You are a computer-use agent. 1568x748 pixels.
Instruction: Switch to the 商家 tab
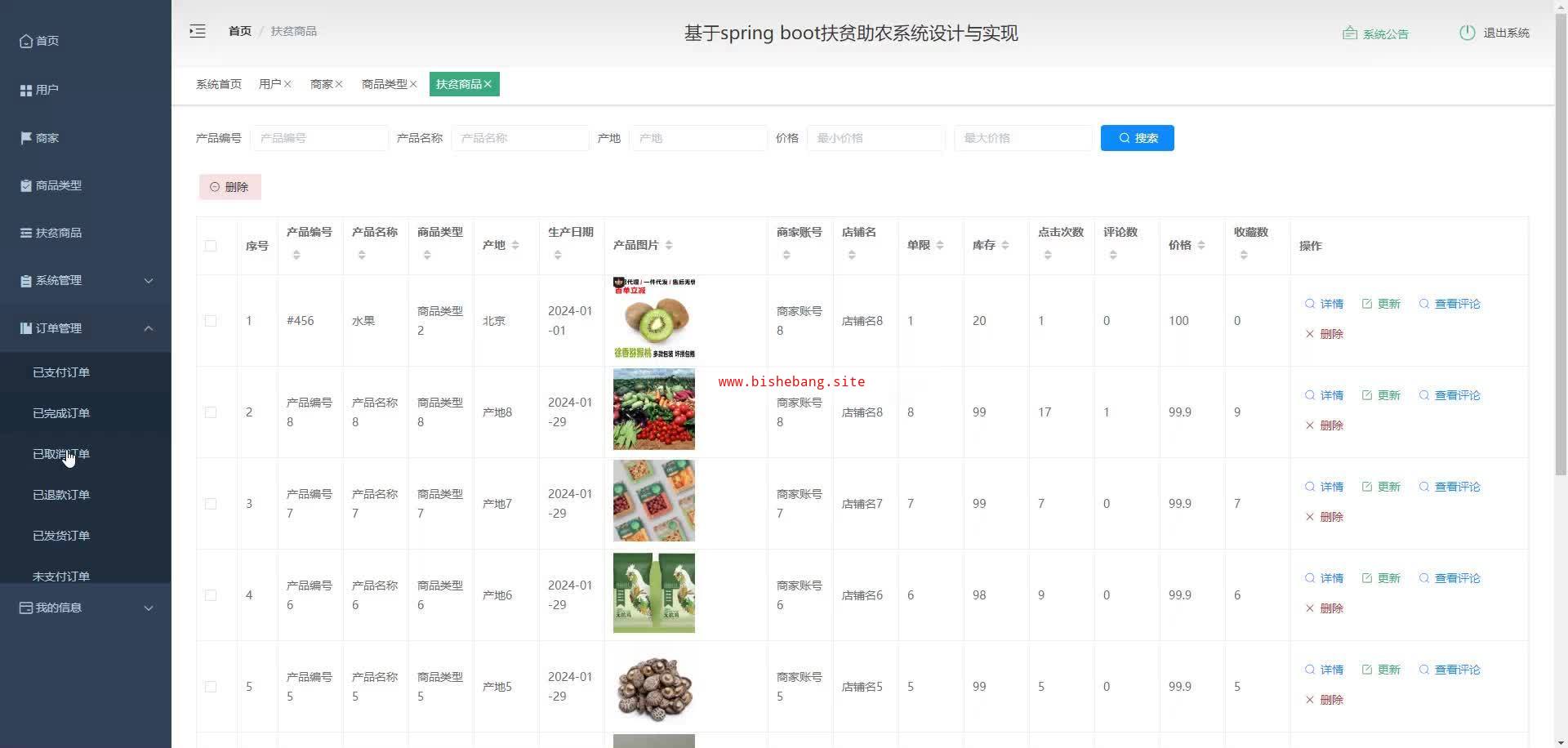(x=321, y=84)
